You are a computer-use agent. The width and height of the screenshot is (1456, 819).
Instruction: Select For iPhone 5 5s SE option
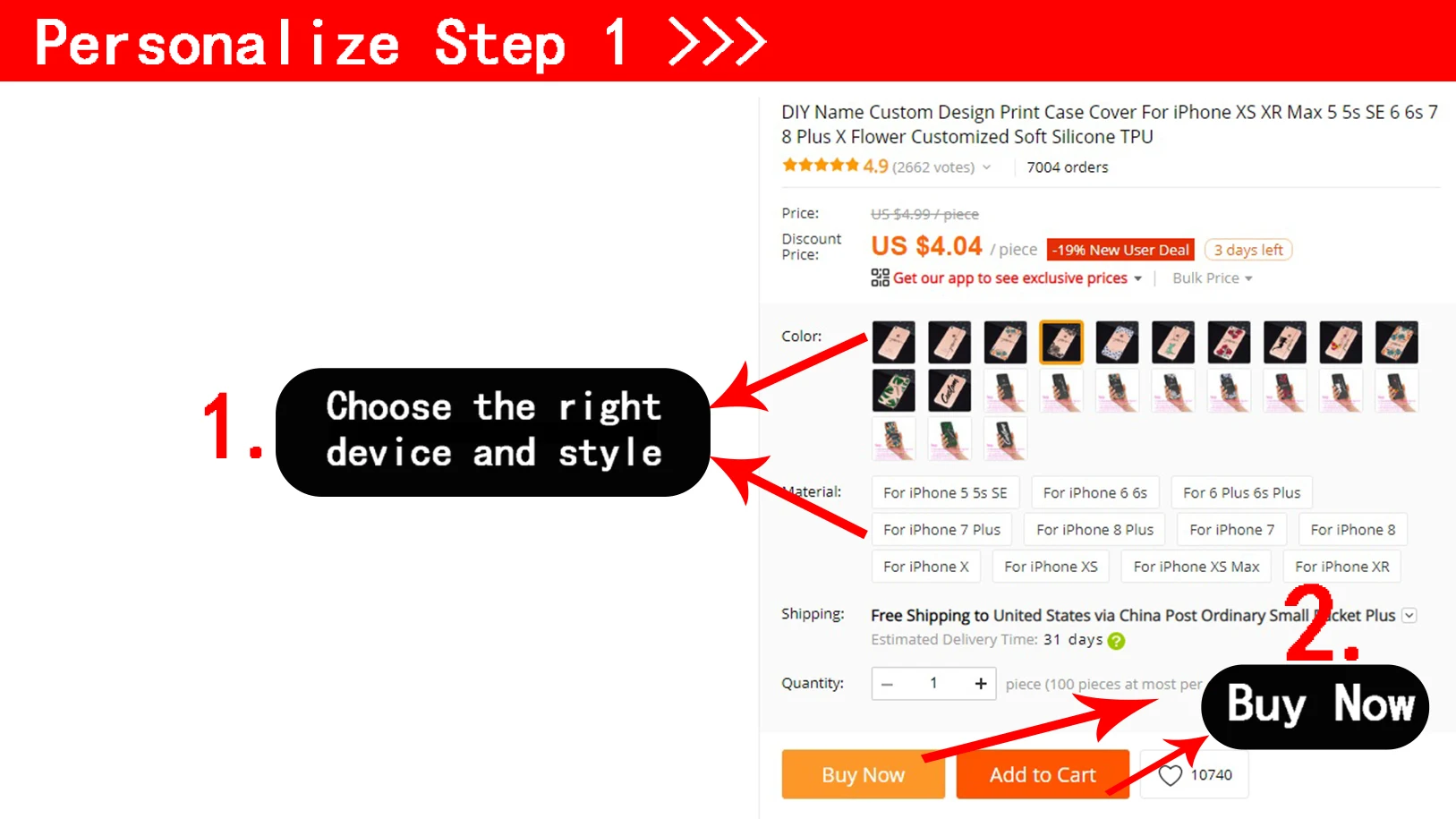[x=945, y=492]
